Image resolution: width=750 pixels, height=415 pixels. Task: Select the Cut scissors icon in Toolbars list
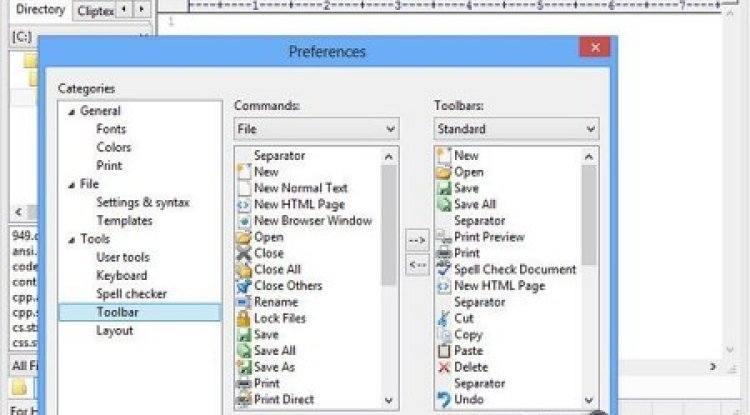[444, 318]
